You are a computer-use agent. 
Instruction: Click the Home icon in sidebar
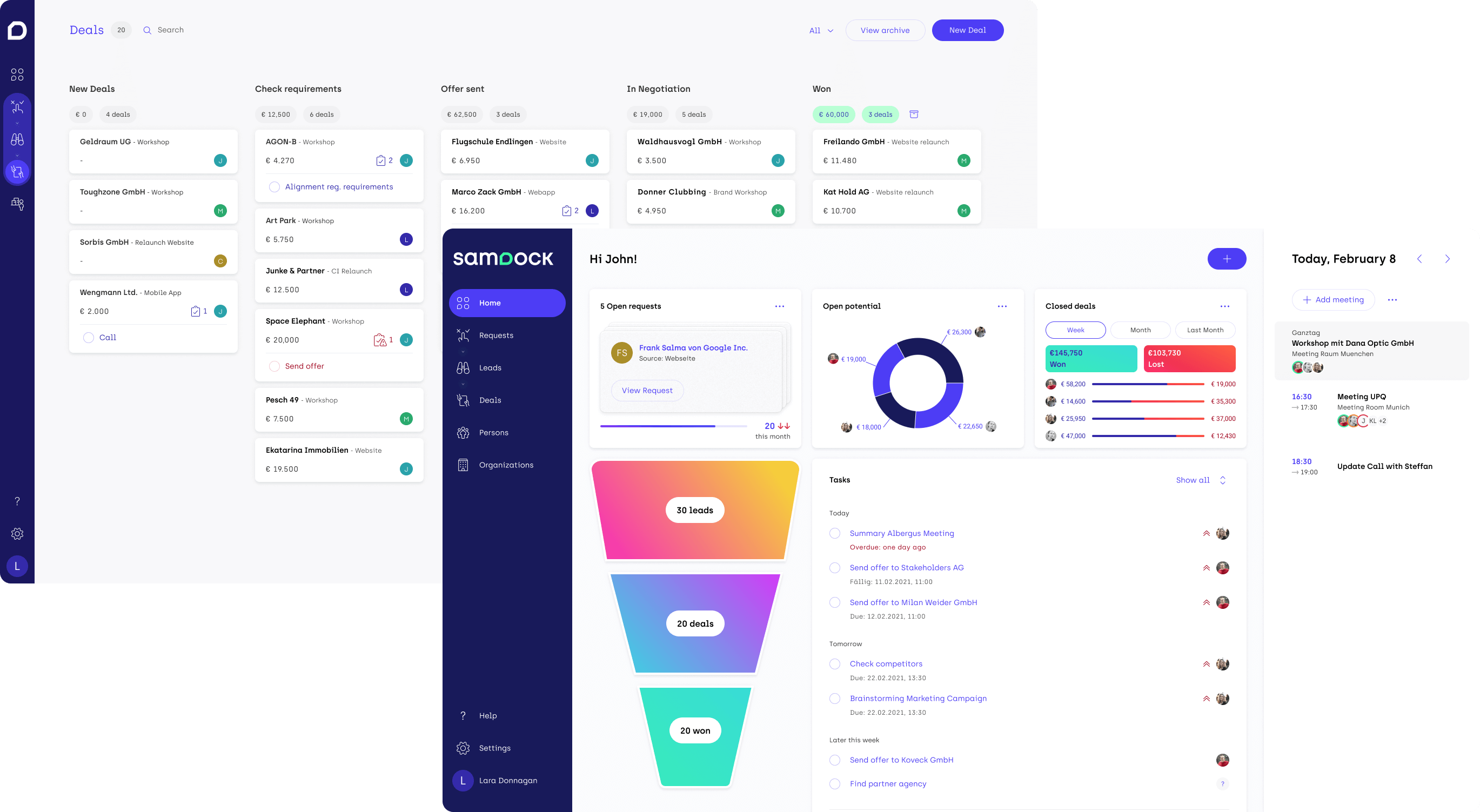point(463,303)
